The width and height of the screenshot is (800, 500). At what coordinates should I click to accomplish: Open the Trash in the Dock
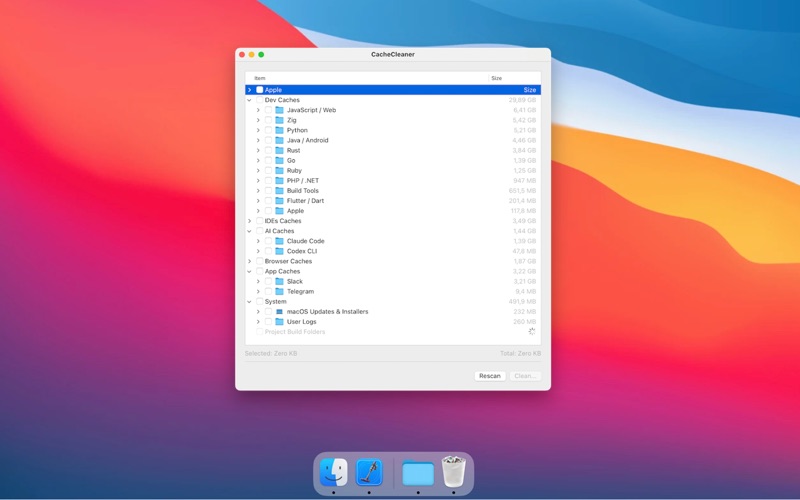tap(454, 471)
